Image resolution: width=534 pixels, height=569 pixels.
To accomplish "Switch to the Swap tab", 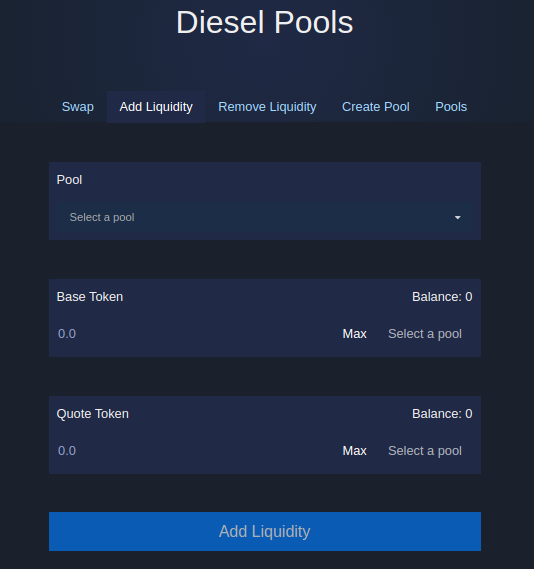I will click(78, 107).
